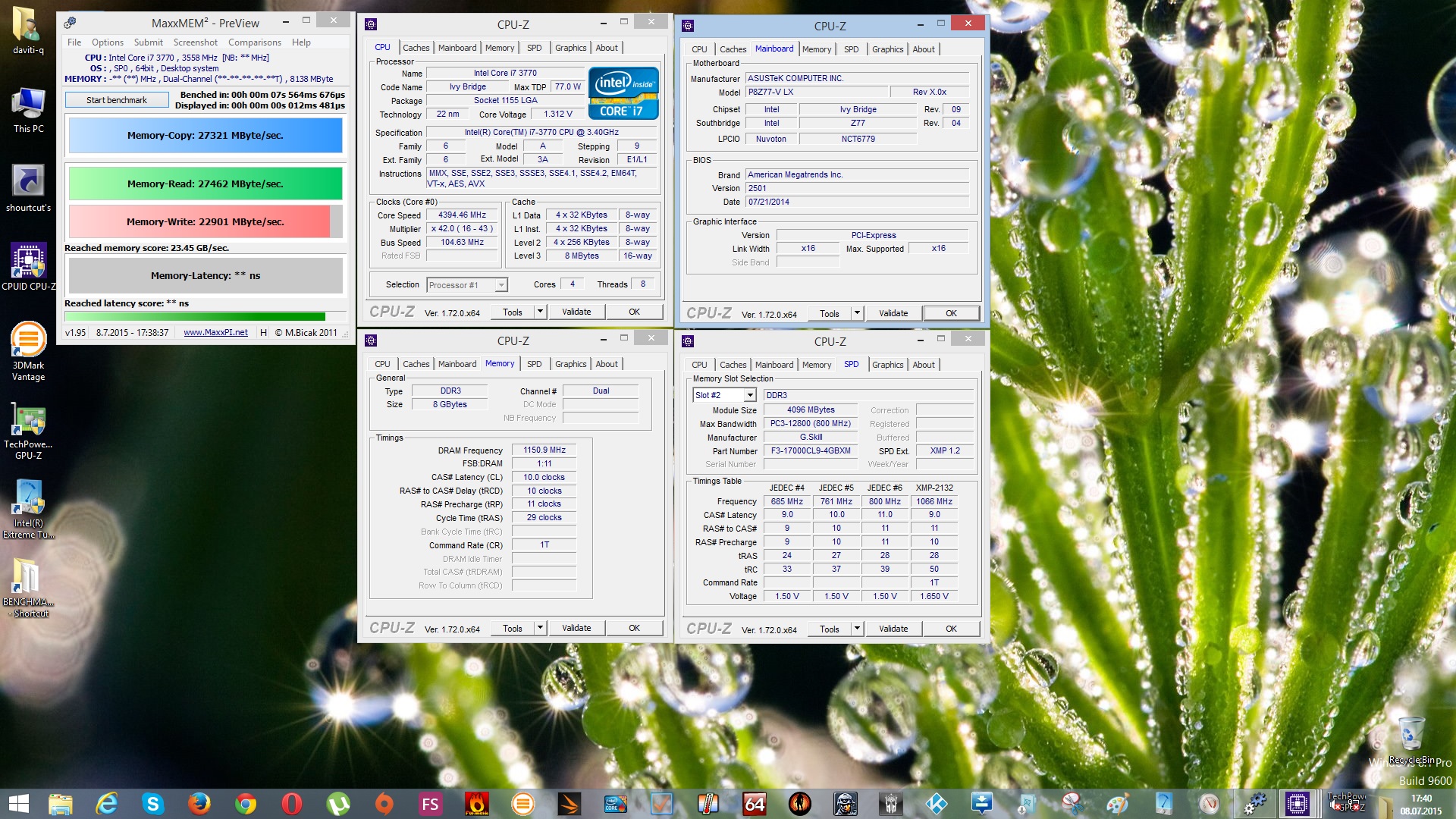Switch to About tab in SPD window
Screen dimensions: 1456x819
[x=924, y=365]
